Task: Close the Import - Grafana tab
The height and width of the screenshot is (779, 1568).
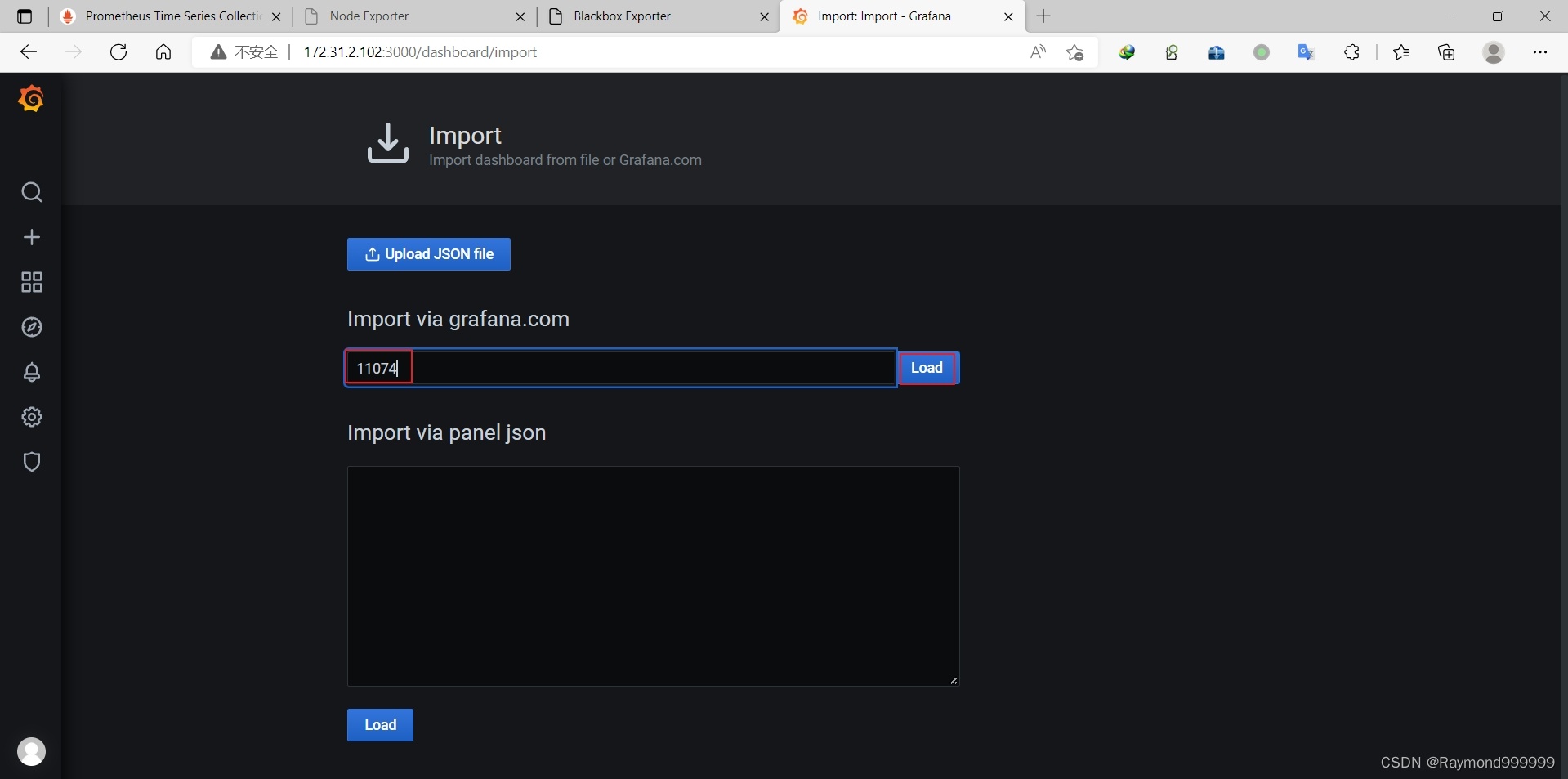Action: [1008, 16]
